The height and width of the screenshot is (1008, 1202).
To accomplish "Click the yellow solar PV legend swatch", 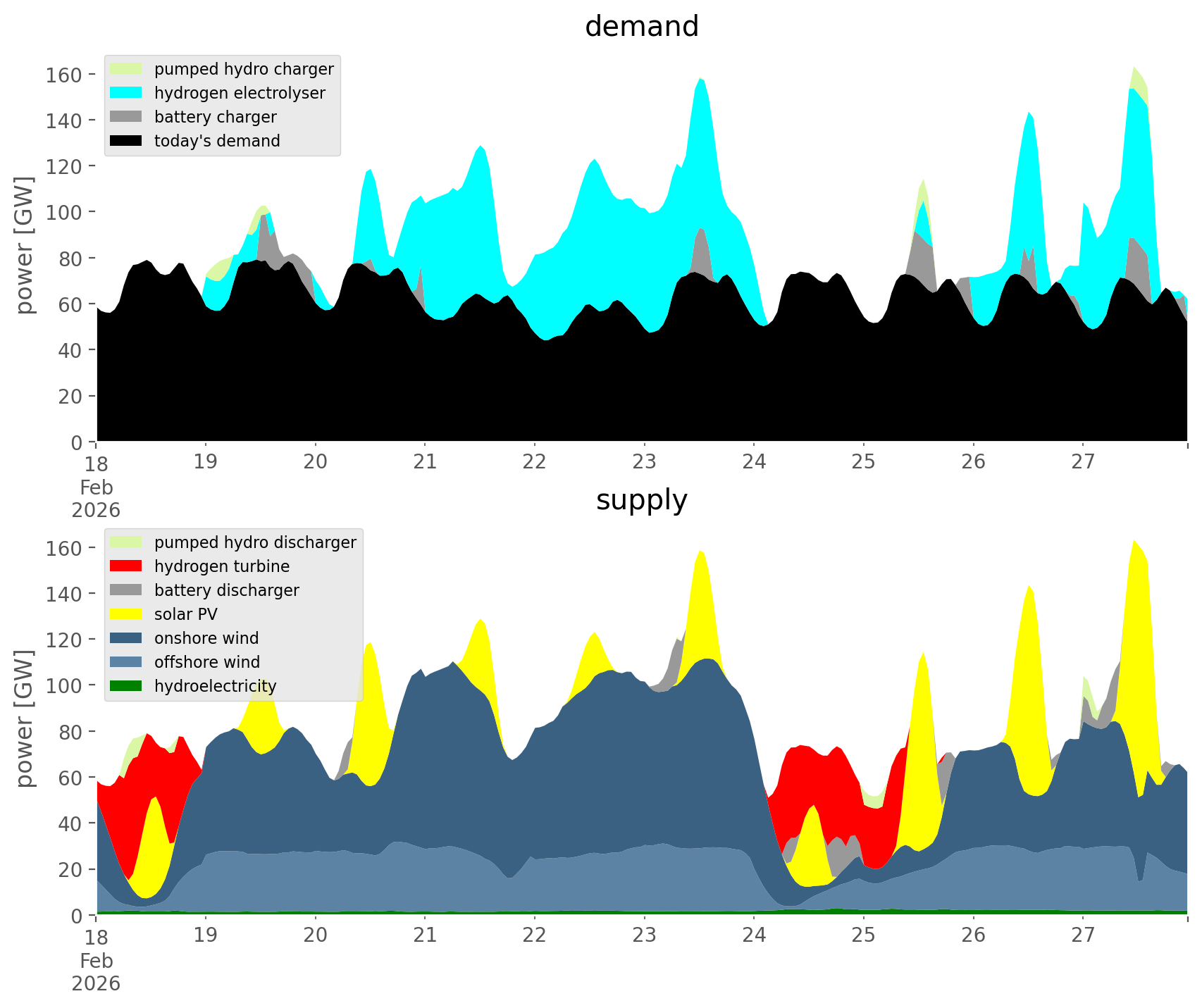I will click(126, 614).
